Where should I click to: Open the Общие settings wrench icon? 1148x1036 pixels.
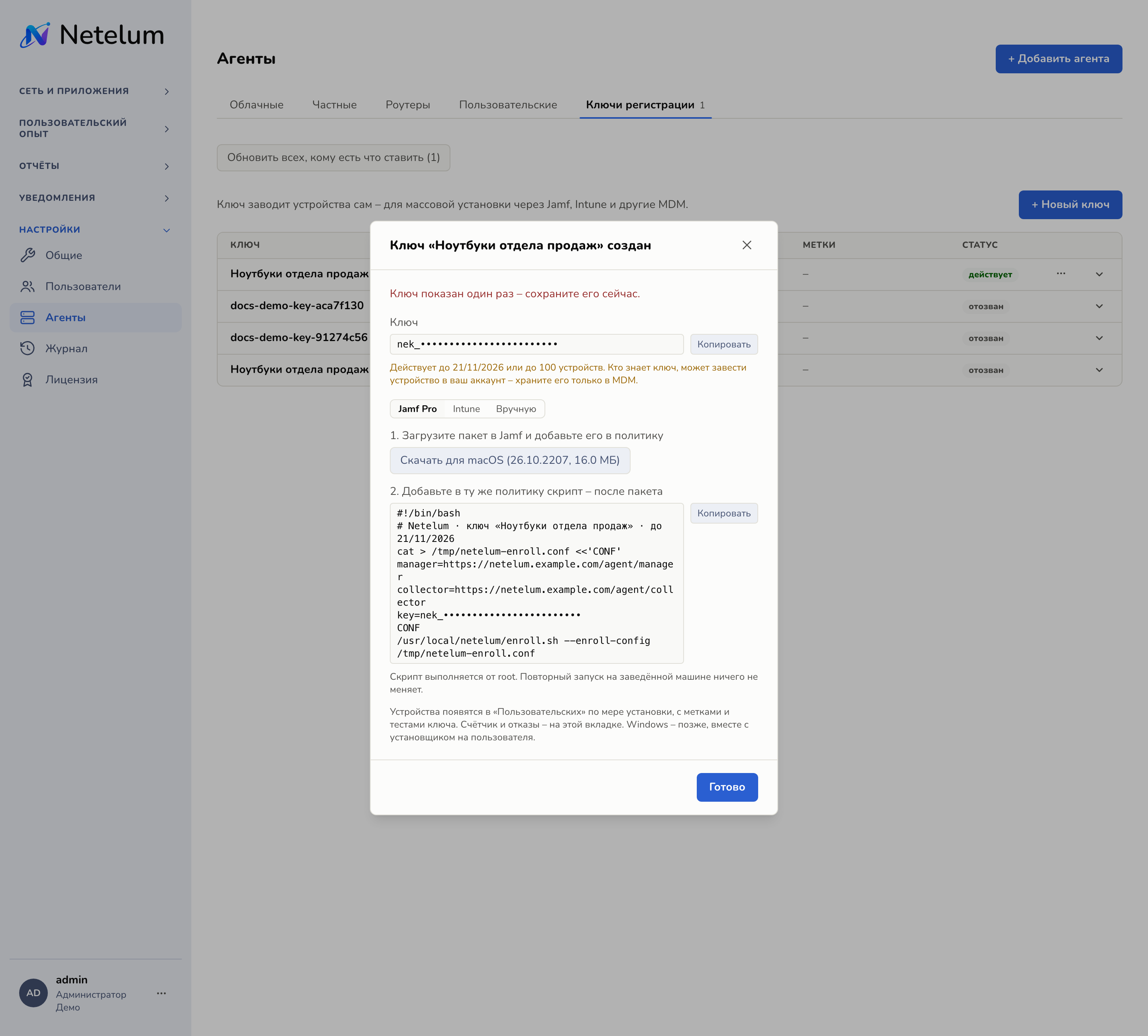(28, 255)
